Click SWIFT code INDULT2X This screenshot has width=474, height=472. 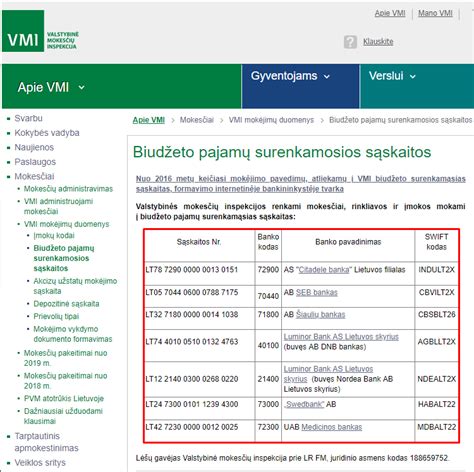coord(436,270)
